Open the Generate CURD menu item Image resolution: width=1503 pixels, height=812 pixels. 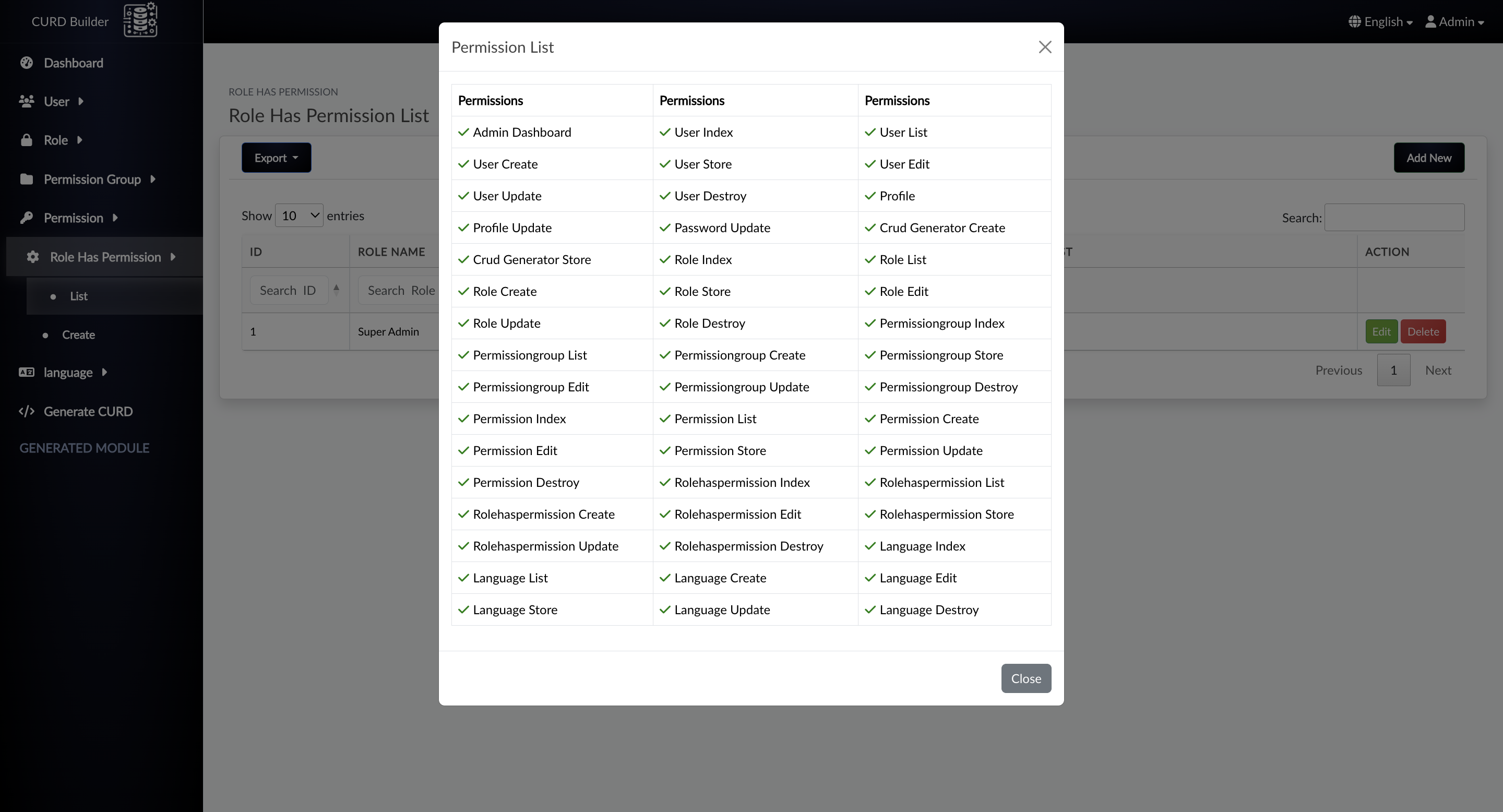88,411
